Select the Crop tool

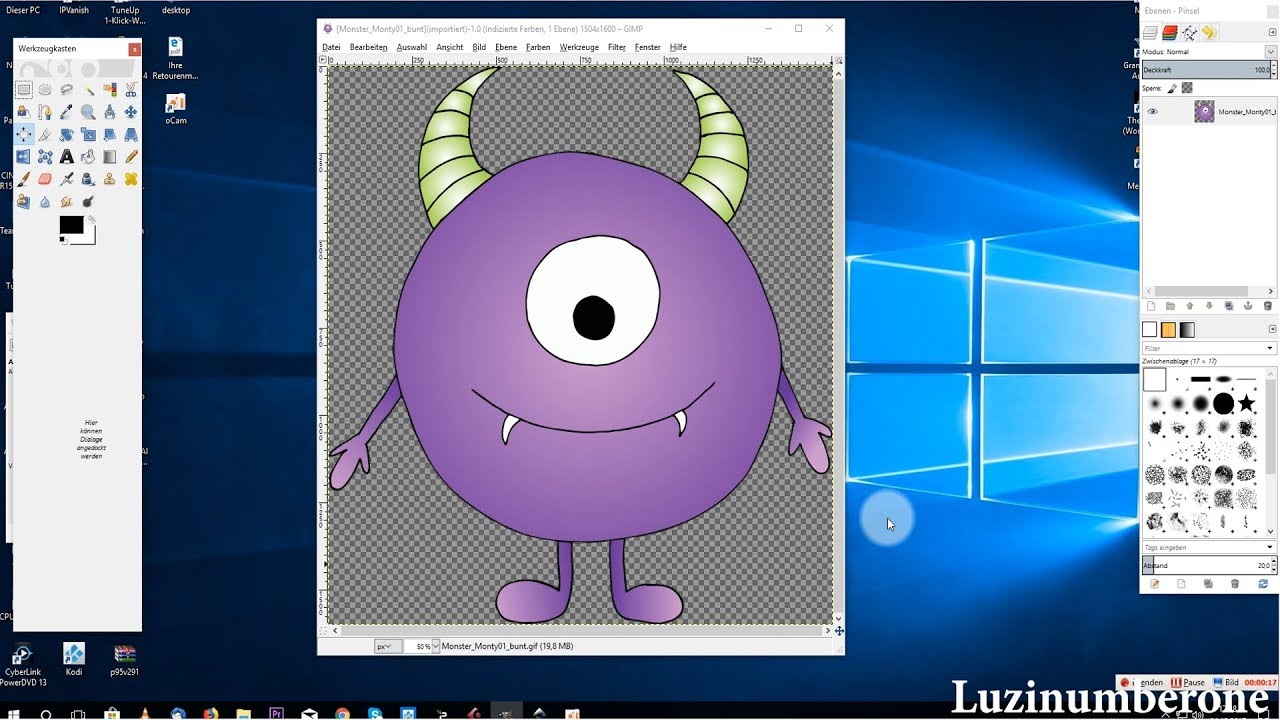45,134
